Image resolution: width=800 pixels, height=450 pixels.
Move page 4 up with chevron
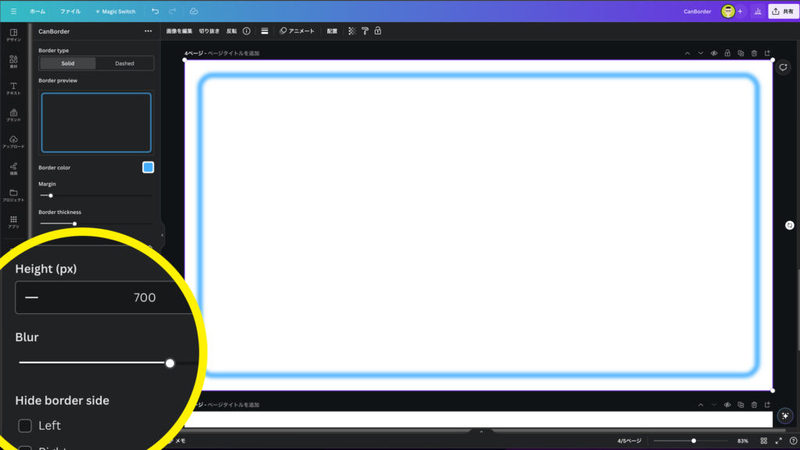(x=687, y=53)
